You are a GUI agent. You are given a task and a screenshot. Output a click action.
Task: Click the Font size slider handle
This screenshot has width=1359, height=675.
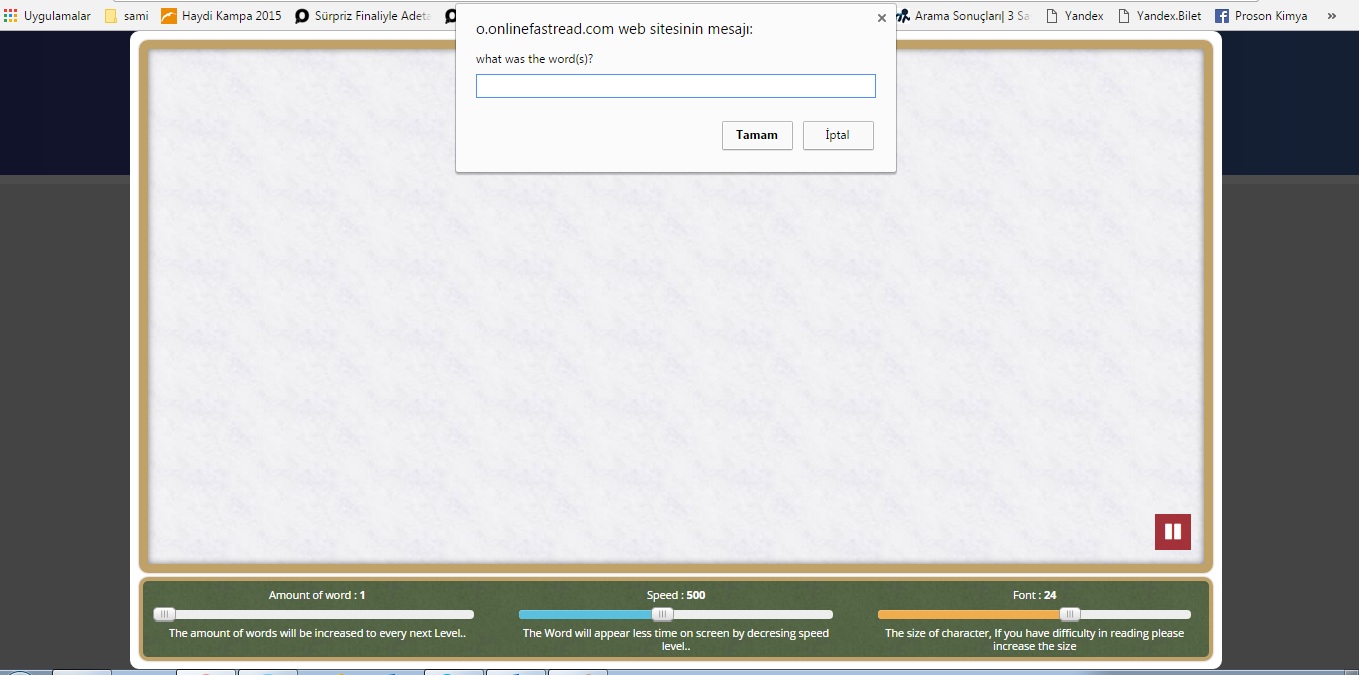click(1070, 615)
